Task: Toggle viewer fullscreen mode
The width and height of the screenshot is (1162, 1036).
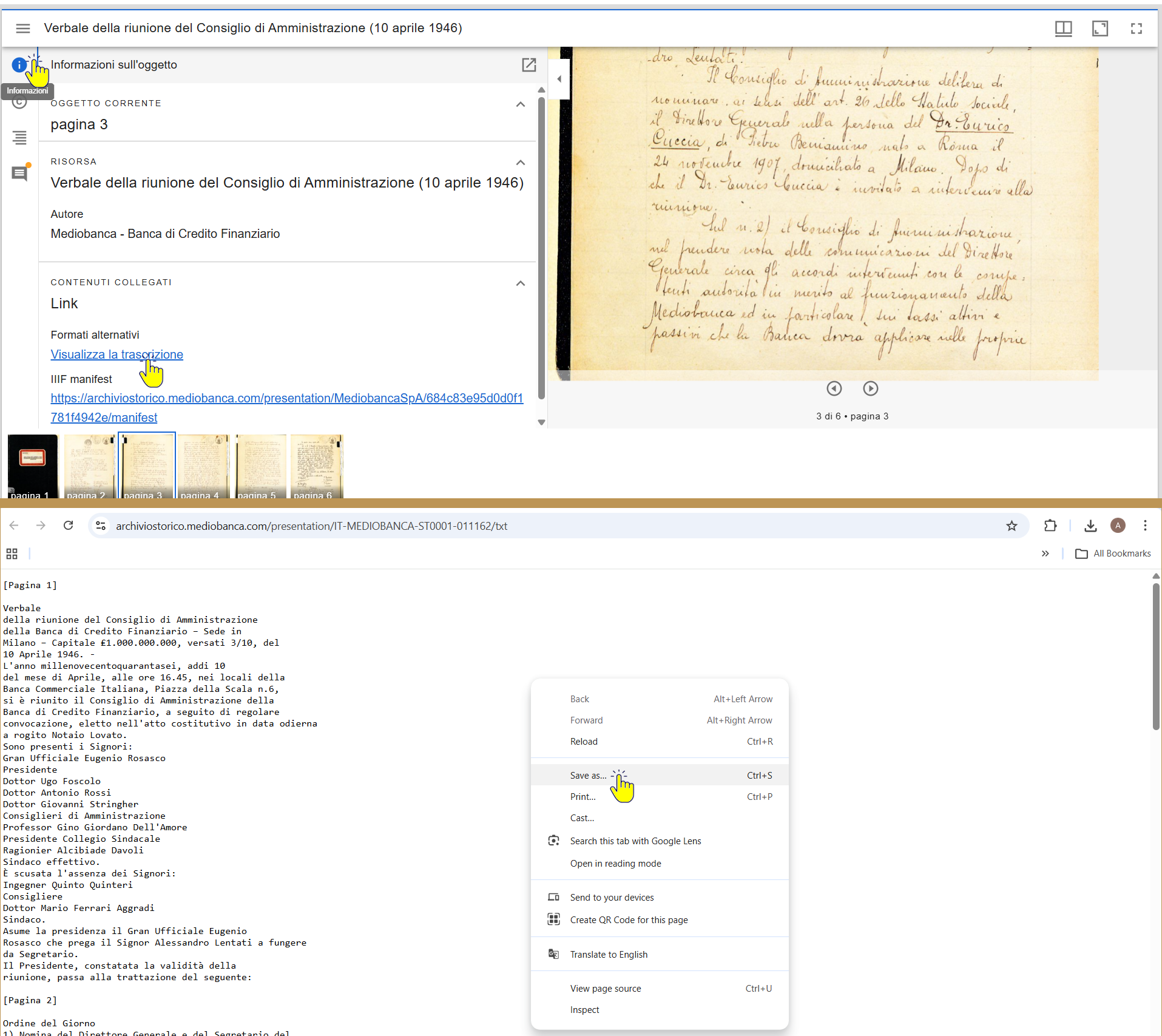Action: click(1136, 28)
